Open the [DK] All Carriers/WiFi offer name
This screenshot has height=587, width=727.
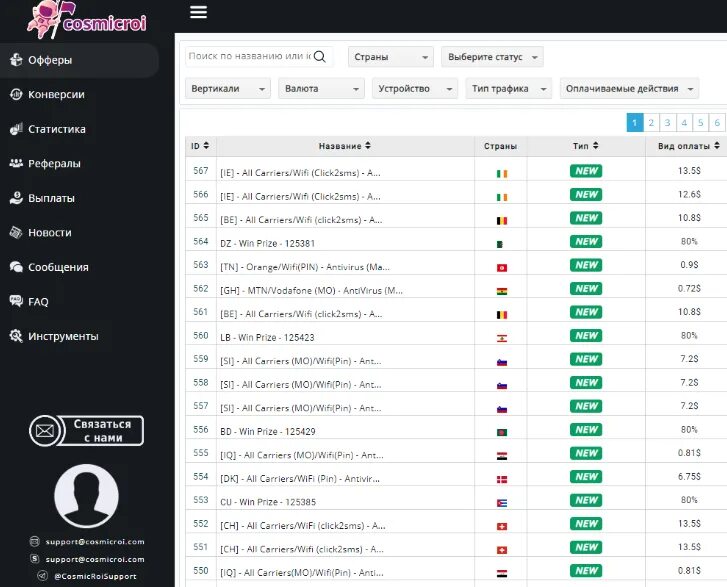pyautogui.click(x=300, y=479)
